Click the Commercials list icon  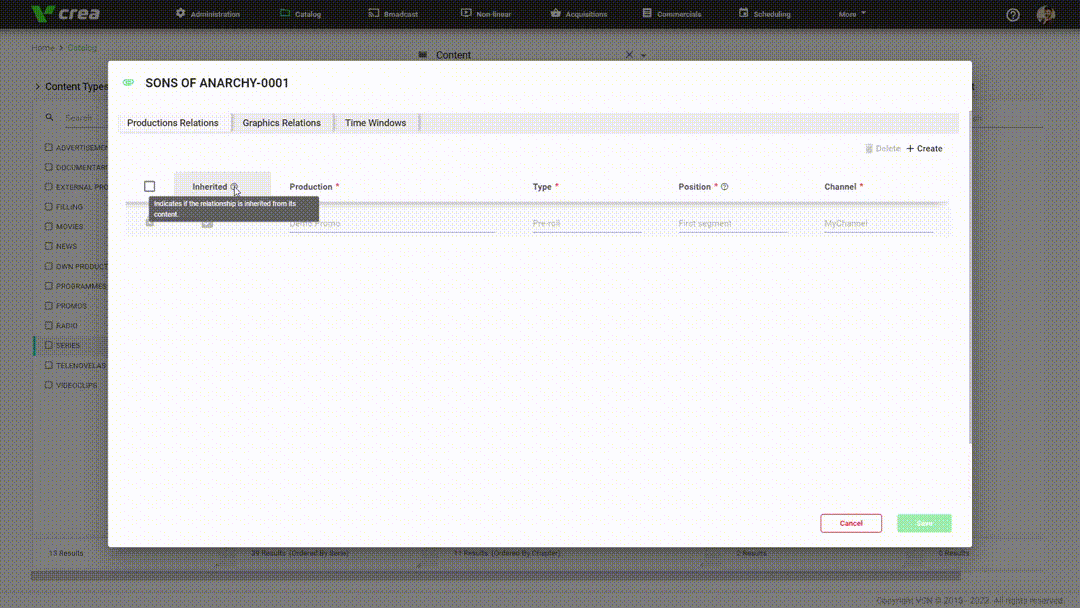[x=647, y=13]
